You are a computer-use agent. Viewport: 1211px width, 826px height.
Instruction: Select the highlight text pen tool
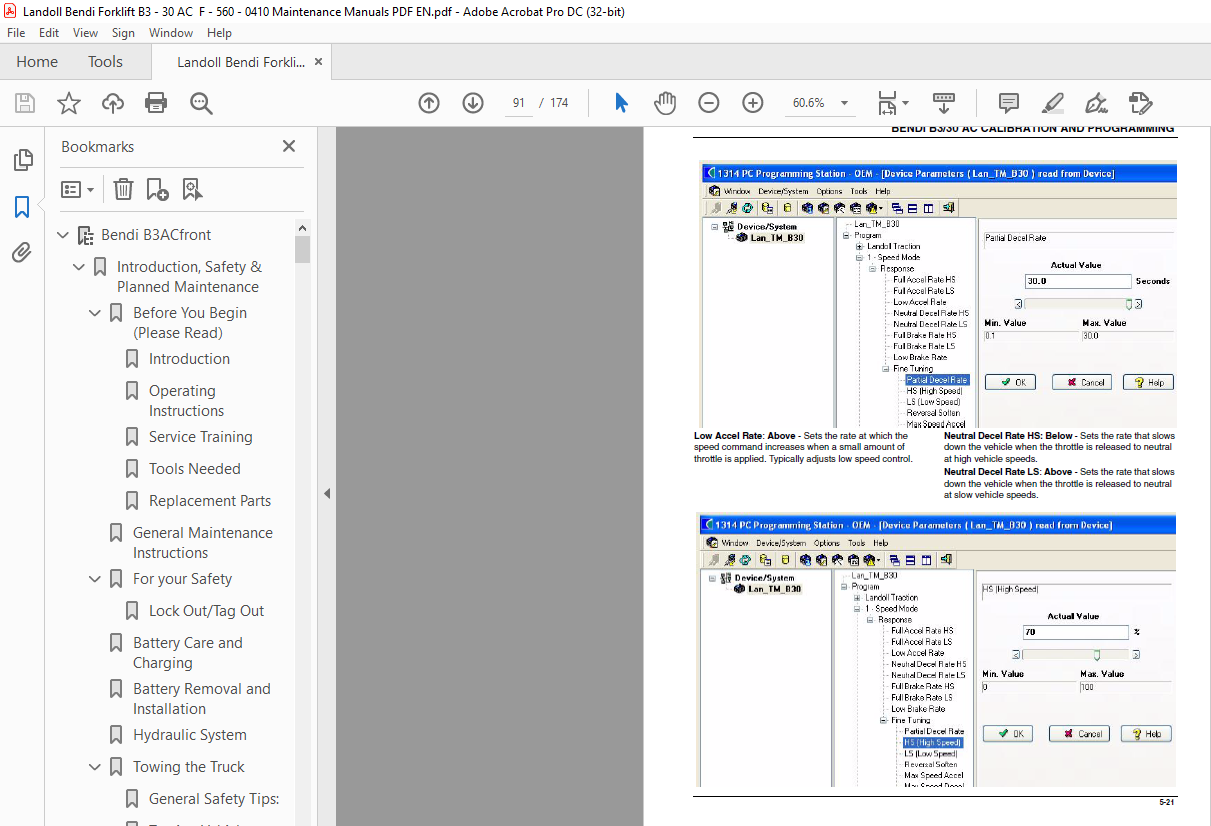coord(1052,103)
